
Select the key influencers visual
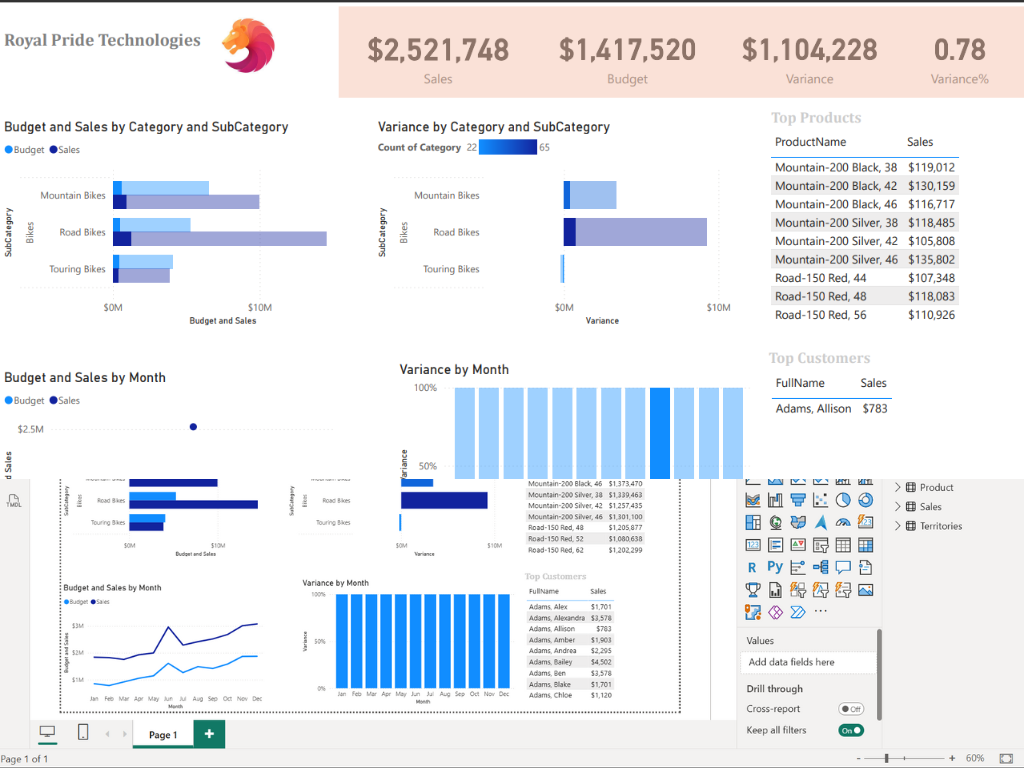click(798, 568)
